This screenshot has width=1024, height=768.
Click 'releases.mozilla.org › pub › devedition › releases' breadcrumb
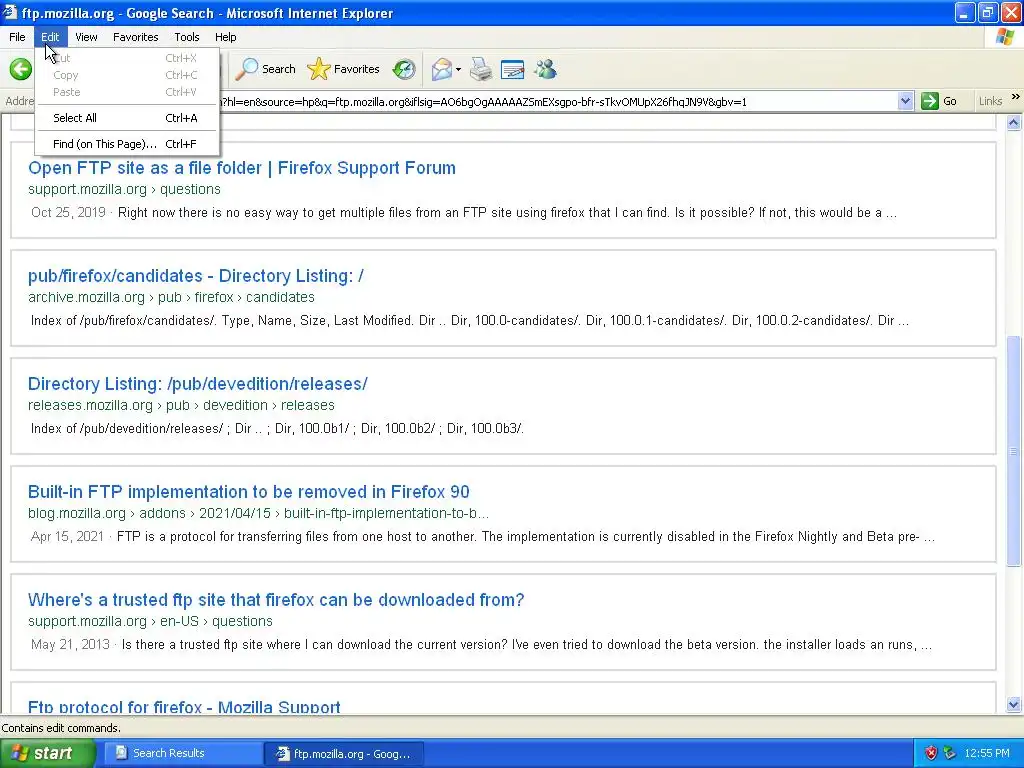pyautogui.click(x=182, y=405)
